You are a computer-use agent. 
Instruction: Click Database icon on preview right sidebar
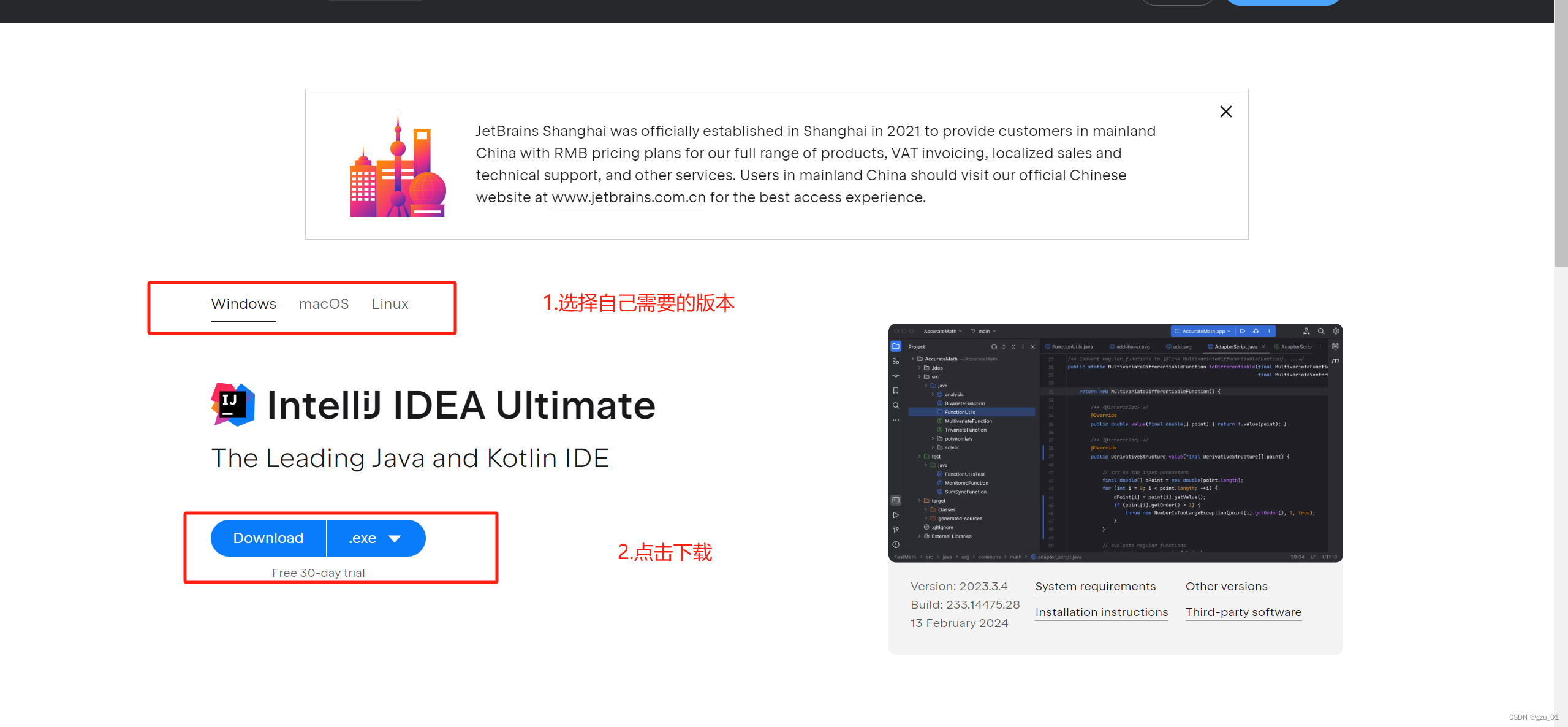tap(1335, 346)
